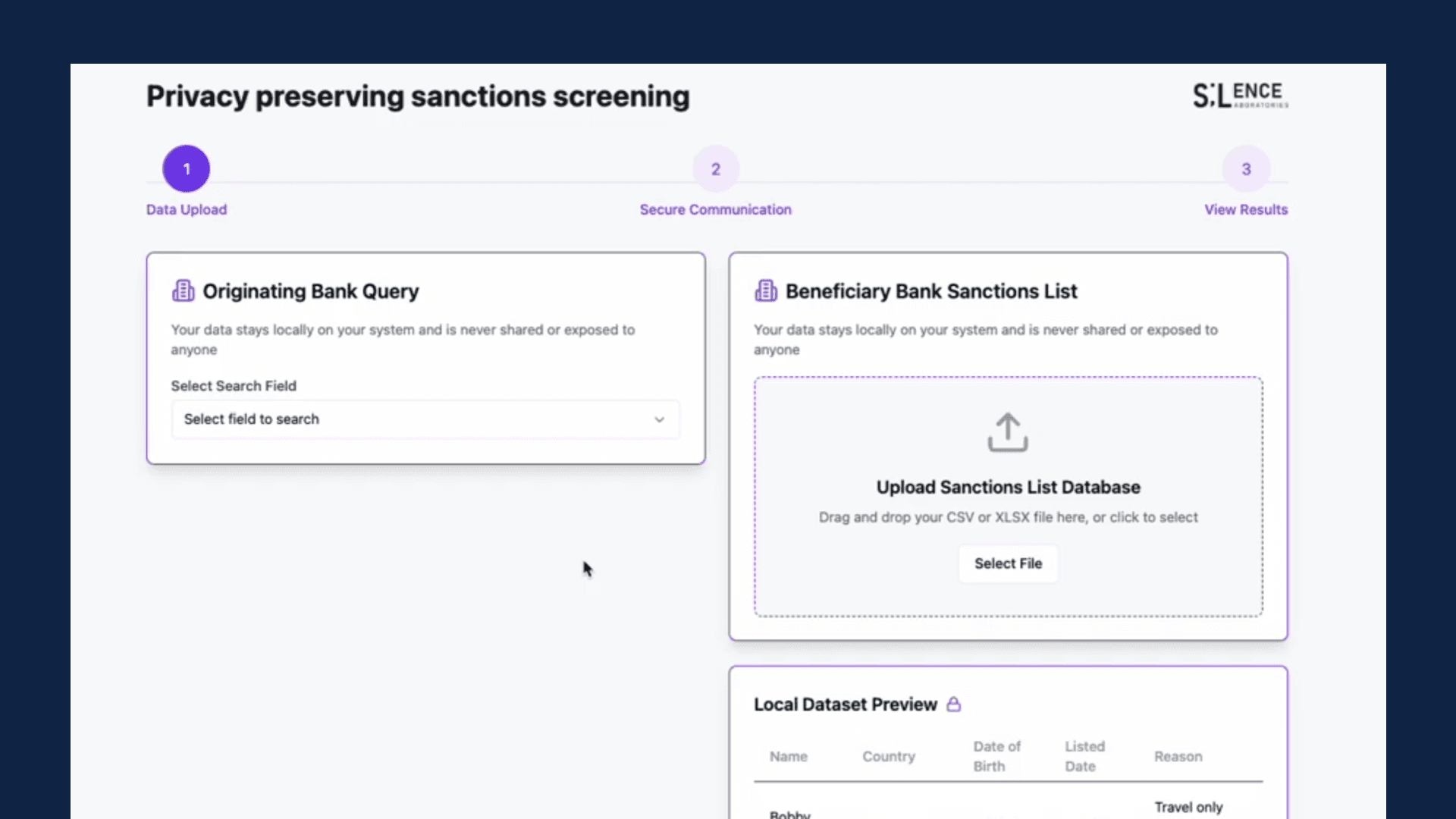Click the Data Upload step label
The image size is (1456, 819).
click(187, 209)
